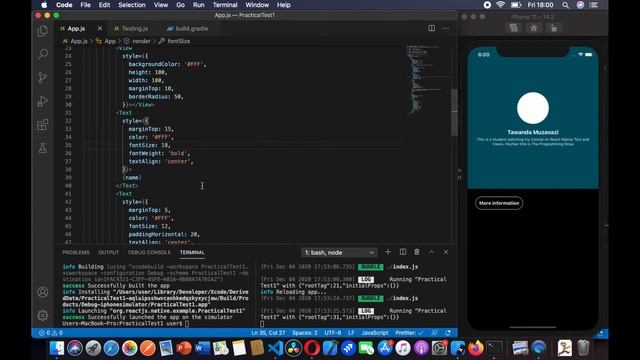Change language mode JavaScript
The width and height of the screenshot is (640, 360).
click(375, 333)
